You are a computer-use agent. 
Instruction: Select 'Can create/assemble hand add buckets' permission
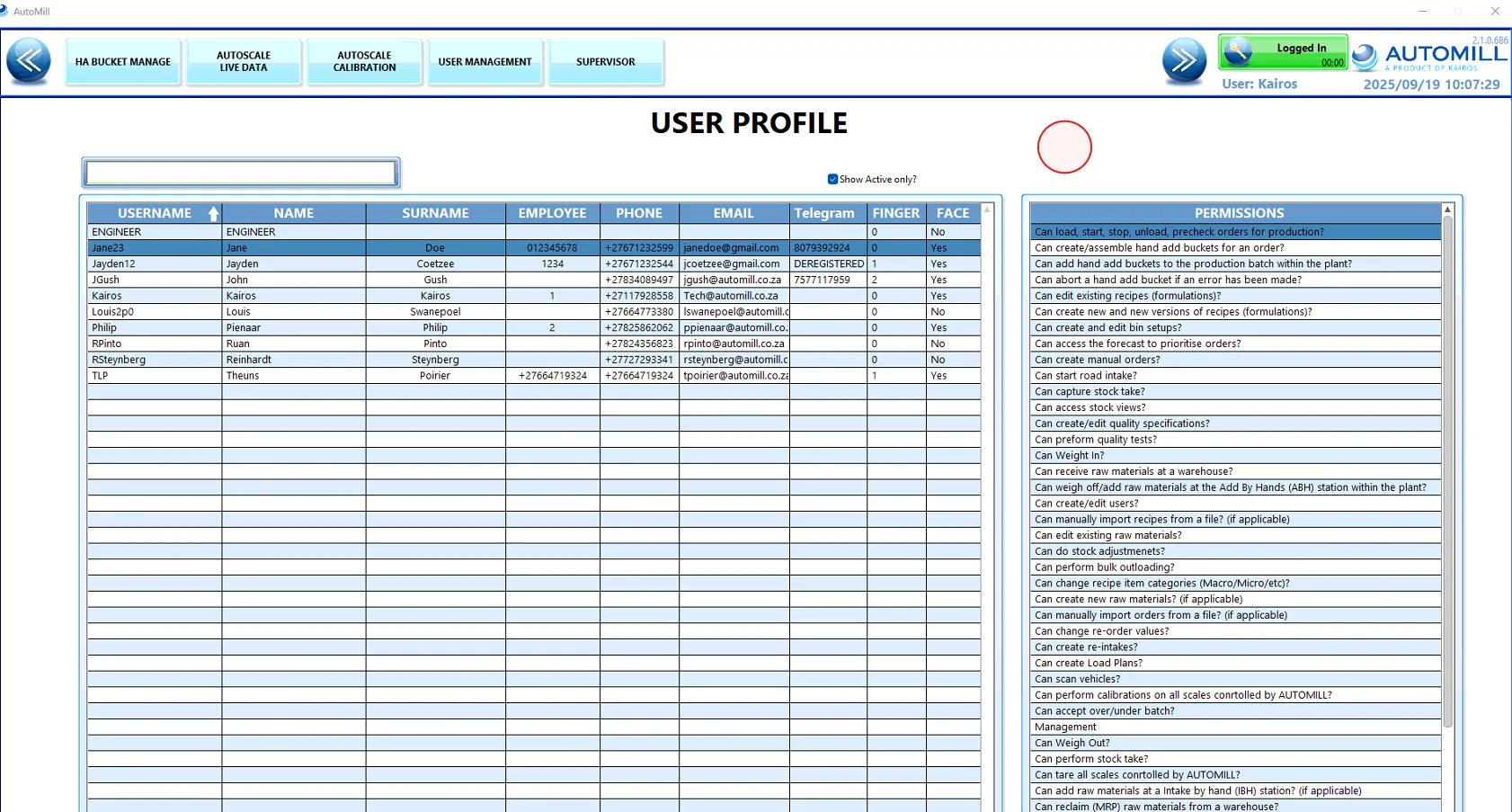click(1236, 248)
